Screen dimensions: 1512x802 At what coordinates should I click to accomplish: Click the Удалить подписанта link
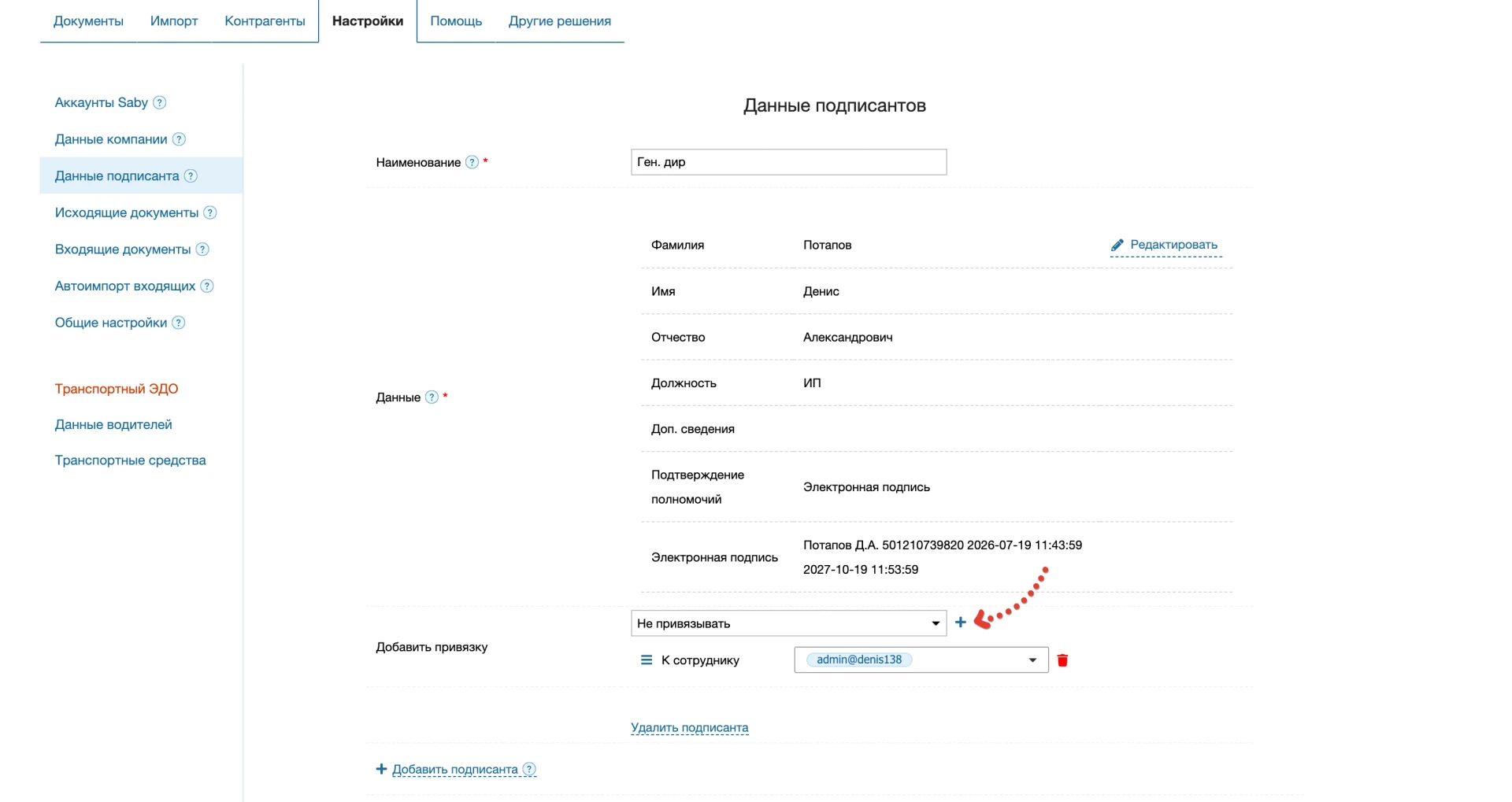[690, 728]
